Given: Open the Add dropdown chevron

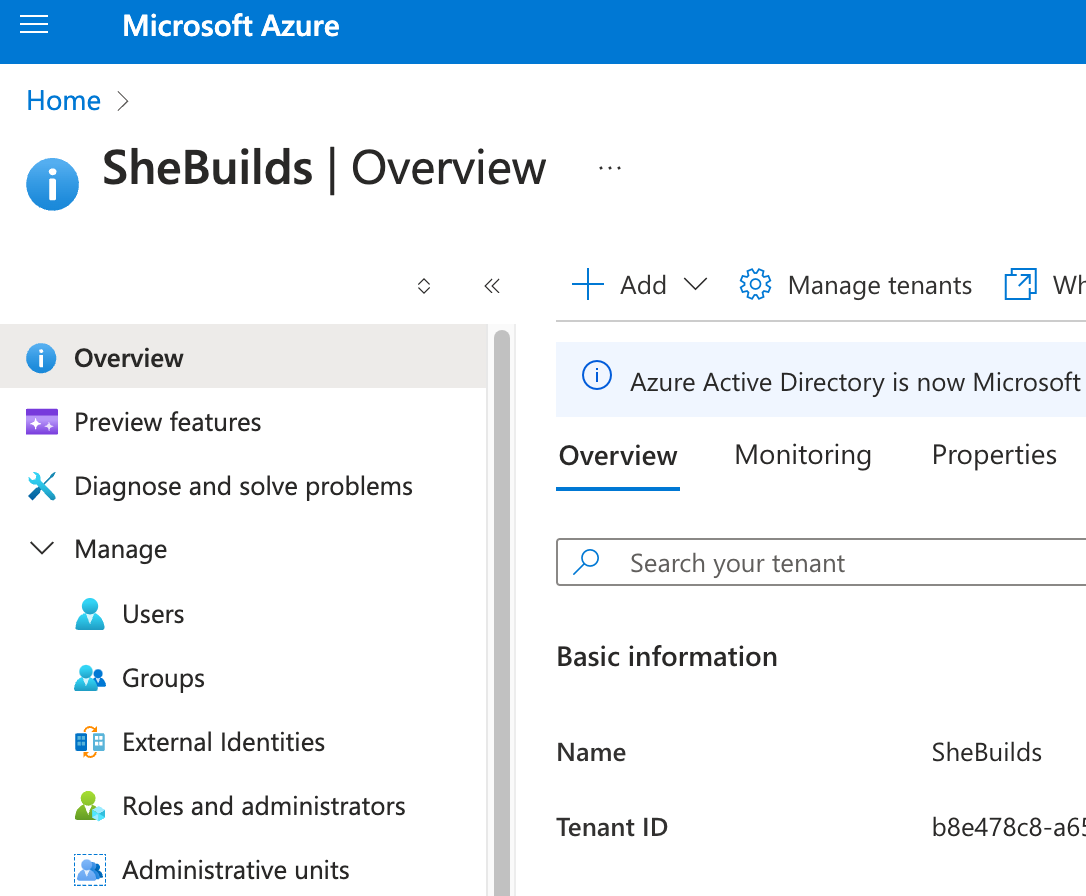Looking at the screenshot, I should pos(695,284).
